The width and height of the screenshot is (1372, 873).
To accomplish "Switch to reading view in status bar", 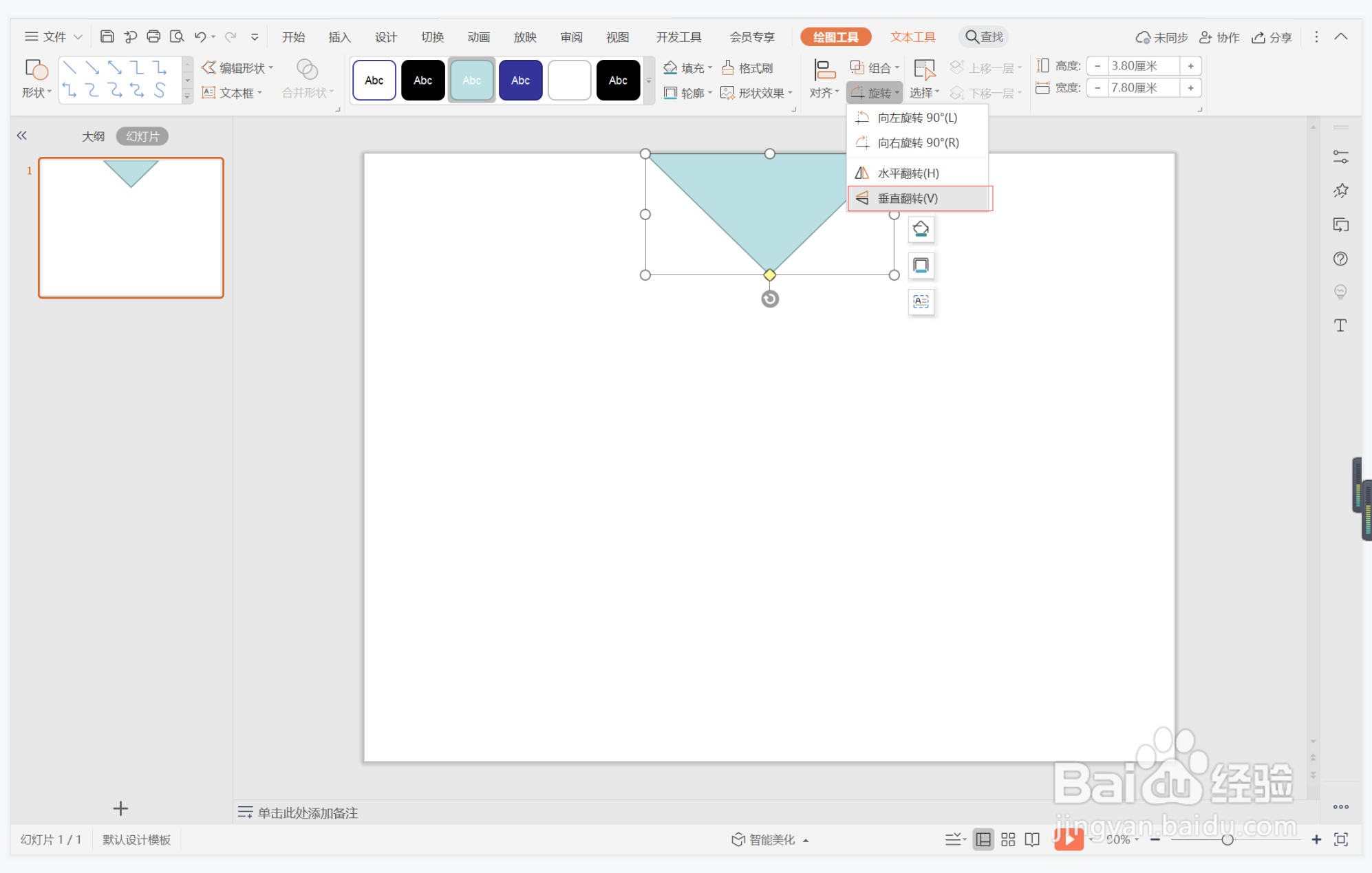I will point(1032,839).
